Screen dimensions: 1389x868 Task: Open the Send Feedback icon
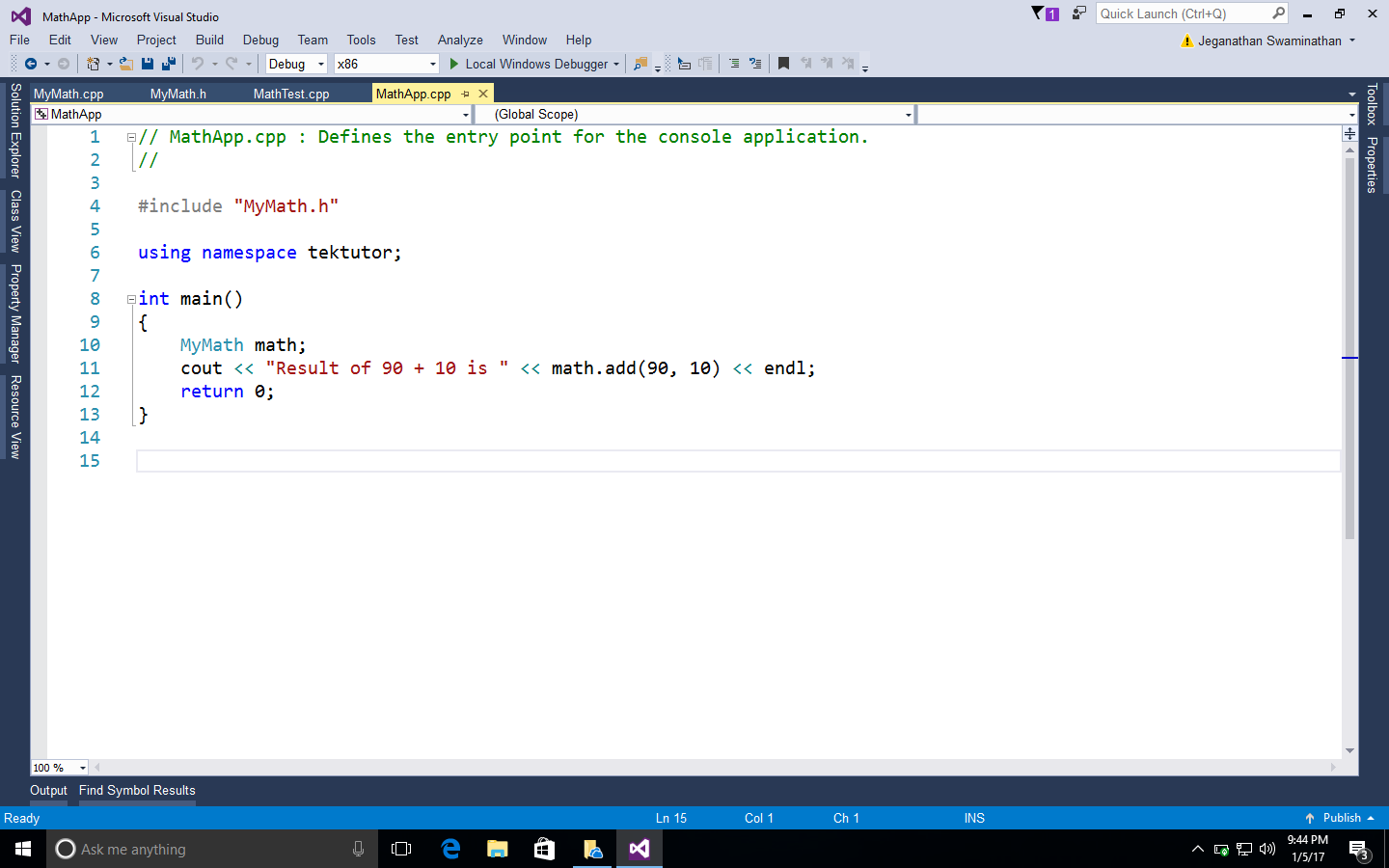pos(1078,14)
